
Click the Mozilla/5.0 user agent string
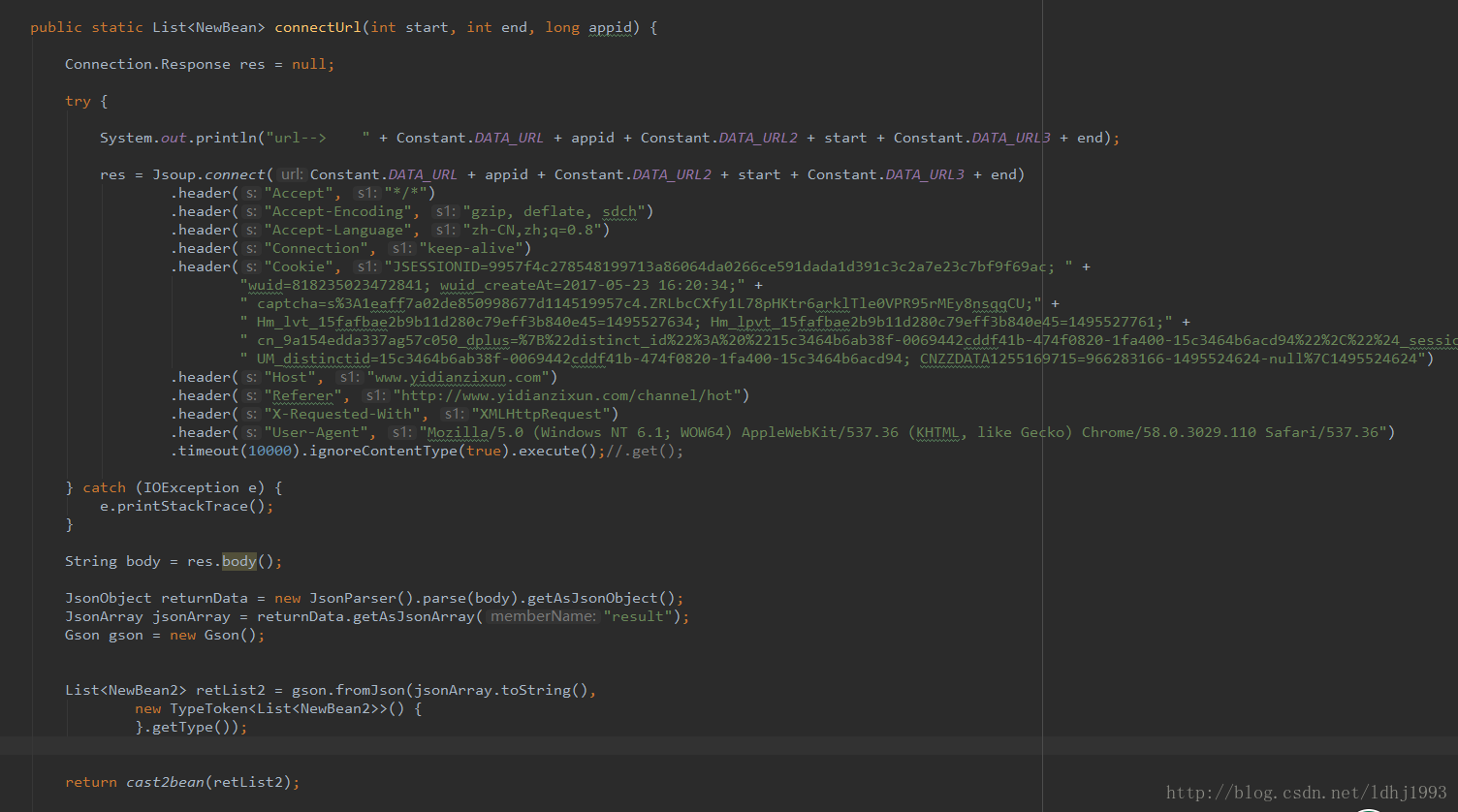click(x=903, y=432)
